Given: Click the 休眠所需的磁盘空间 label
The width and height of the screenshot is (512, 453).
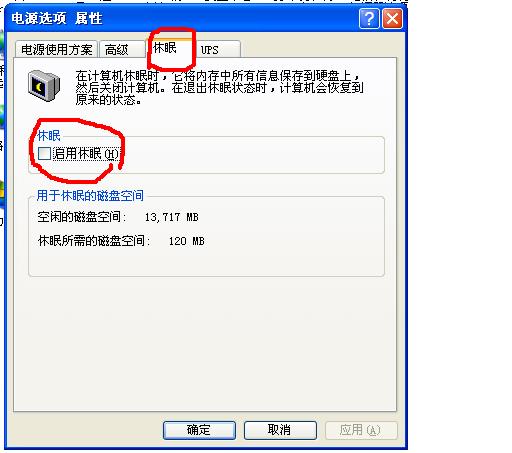Looking at the screenshot, I should pyautogui.click(x=94, y=241).
